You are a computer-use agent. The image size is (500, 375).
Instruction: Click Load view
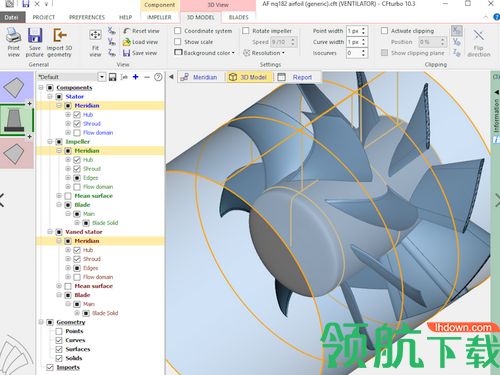click(140, 42)
